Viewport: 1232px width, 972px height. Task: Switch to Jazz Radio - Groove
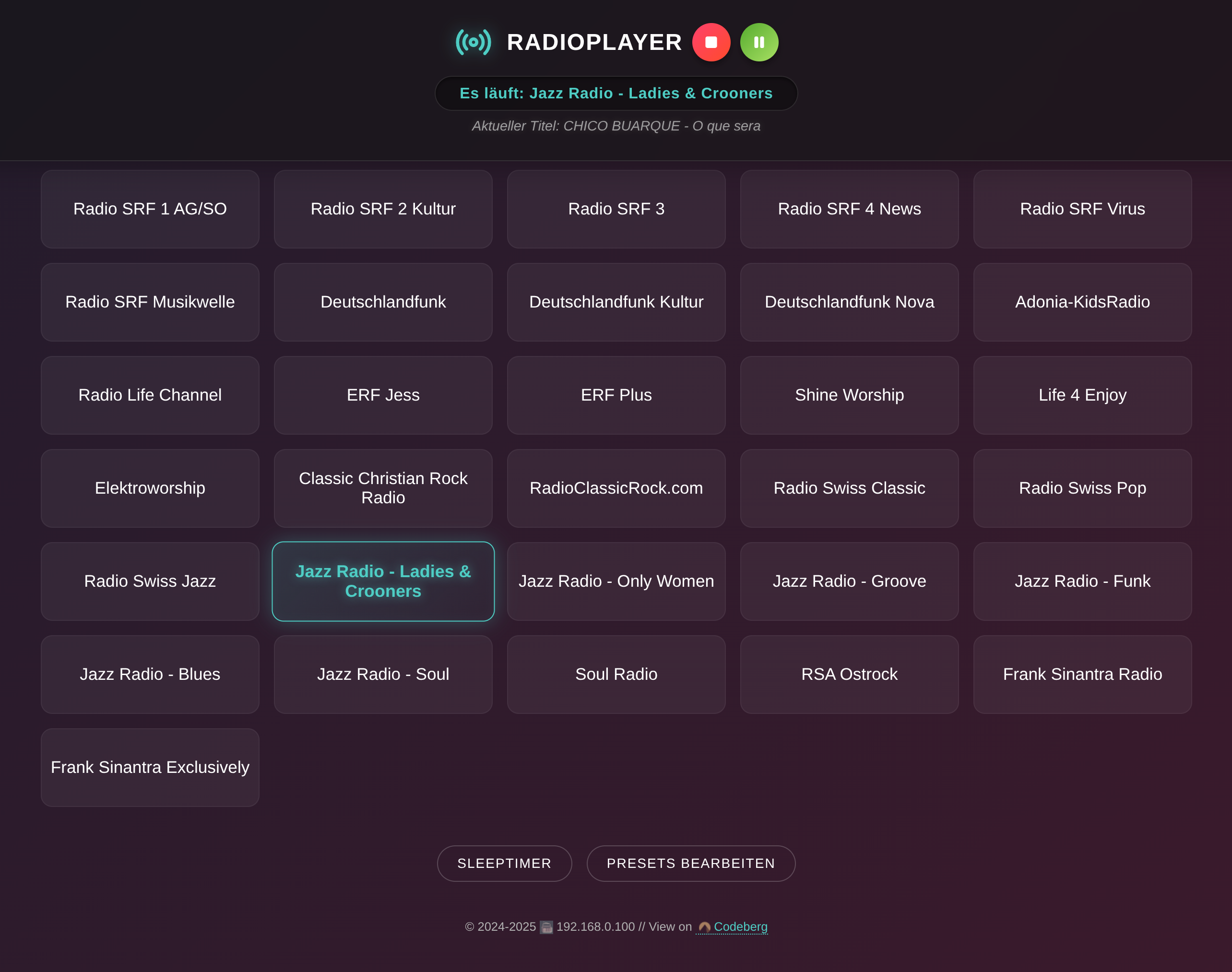(849, 581)
